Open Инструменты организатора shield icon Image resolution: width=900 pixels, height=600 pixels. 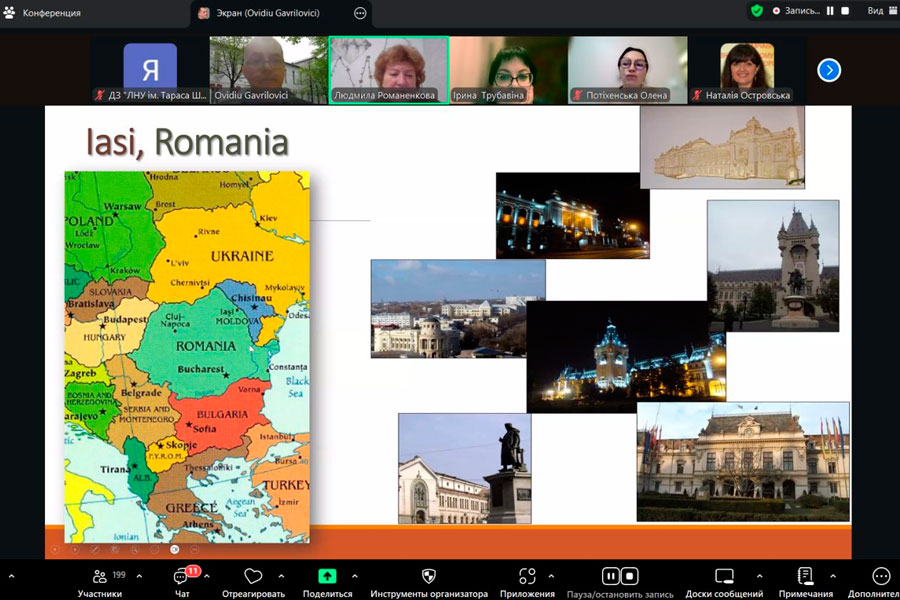(x=429, y=577)
